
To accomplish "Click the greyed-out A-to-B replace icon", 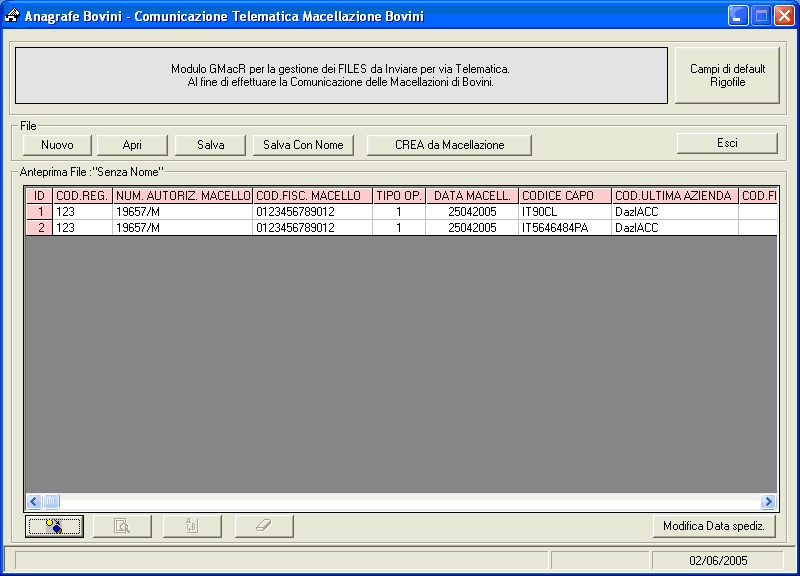I will [x=192, y=526].
